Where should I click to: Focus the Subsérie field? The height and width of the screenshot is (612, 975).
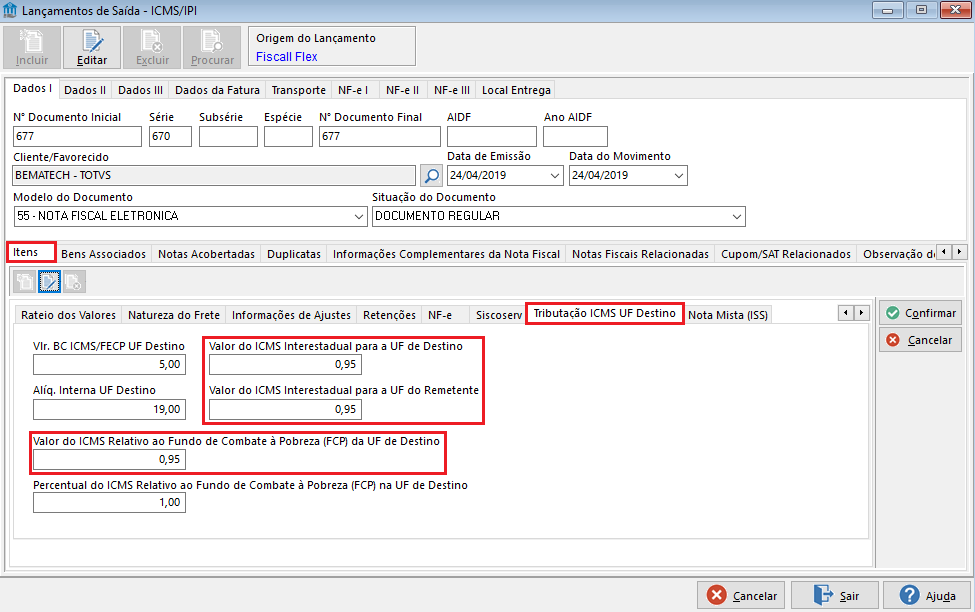[228, 136]
